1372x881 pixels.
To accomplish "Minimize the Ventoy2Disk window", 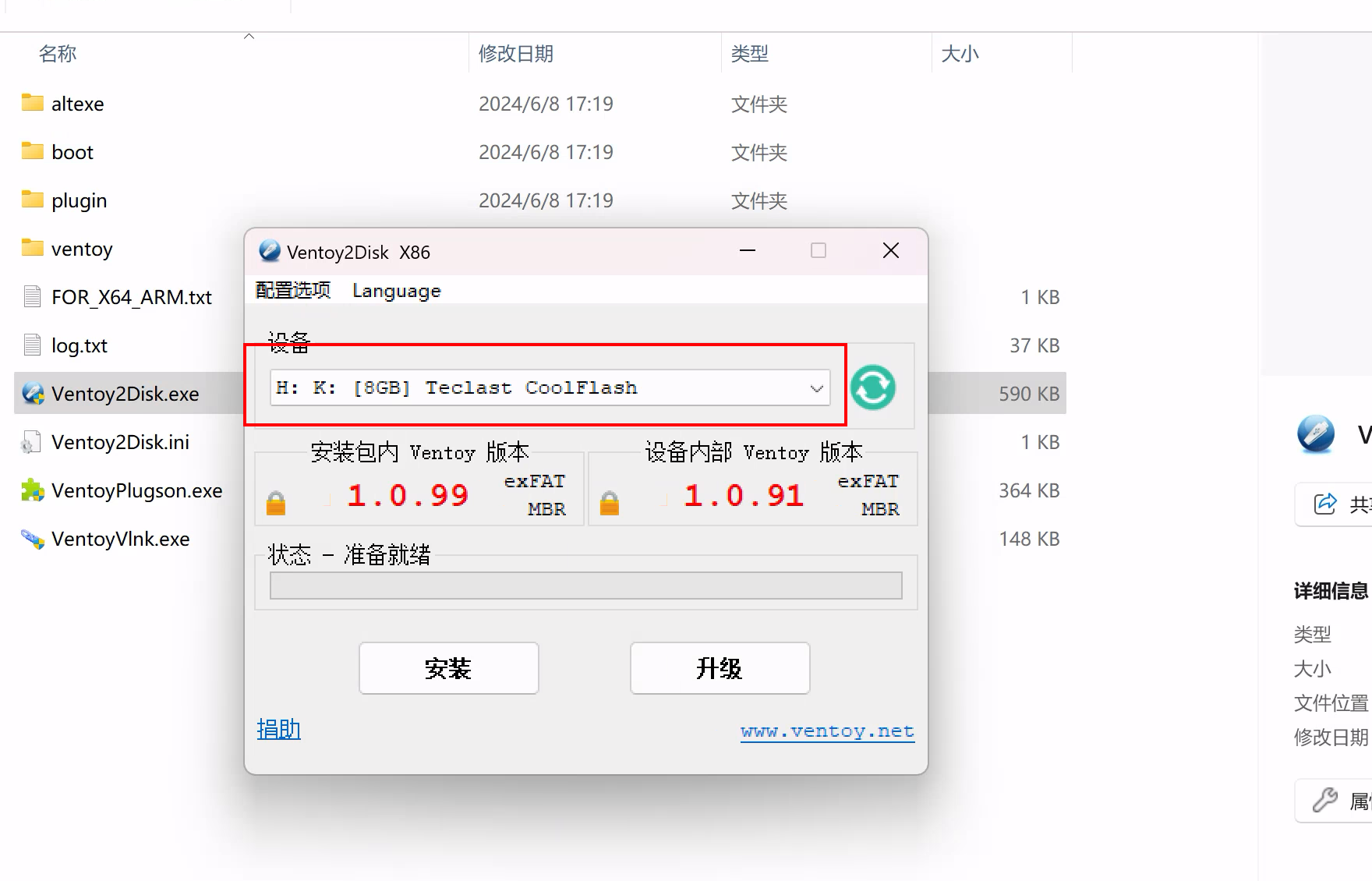I will pos(748,250).
